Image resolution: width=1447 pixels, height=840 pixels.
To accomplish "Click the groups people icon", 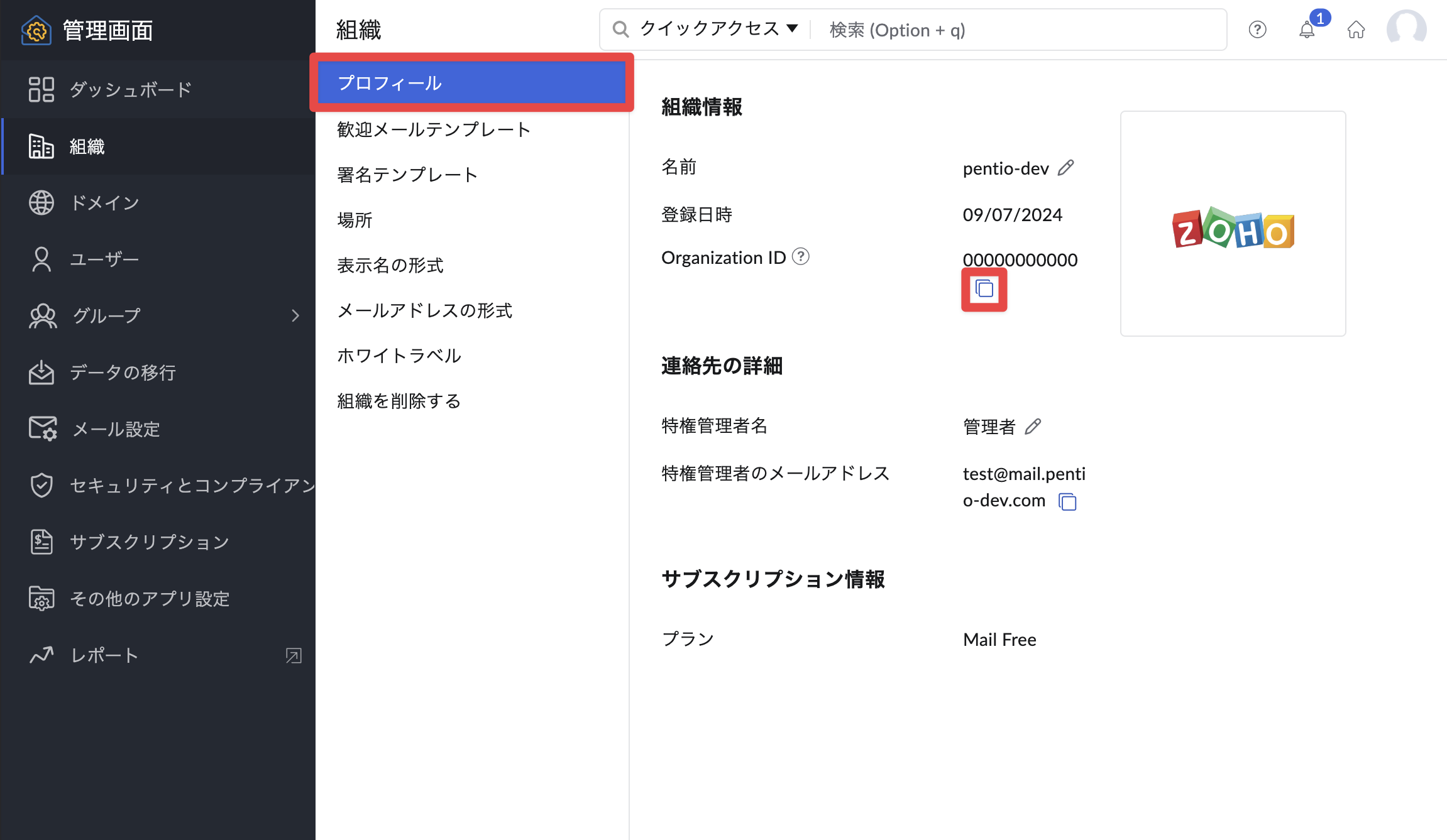I will (43, 315).
